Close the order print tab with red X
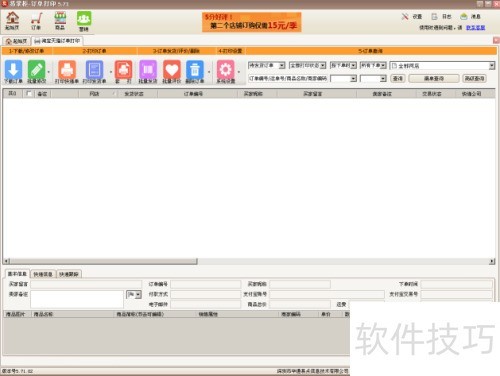 point(496,40)
